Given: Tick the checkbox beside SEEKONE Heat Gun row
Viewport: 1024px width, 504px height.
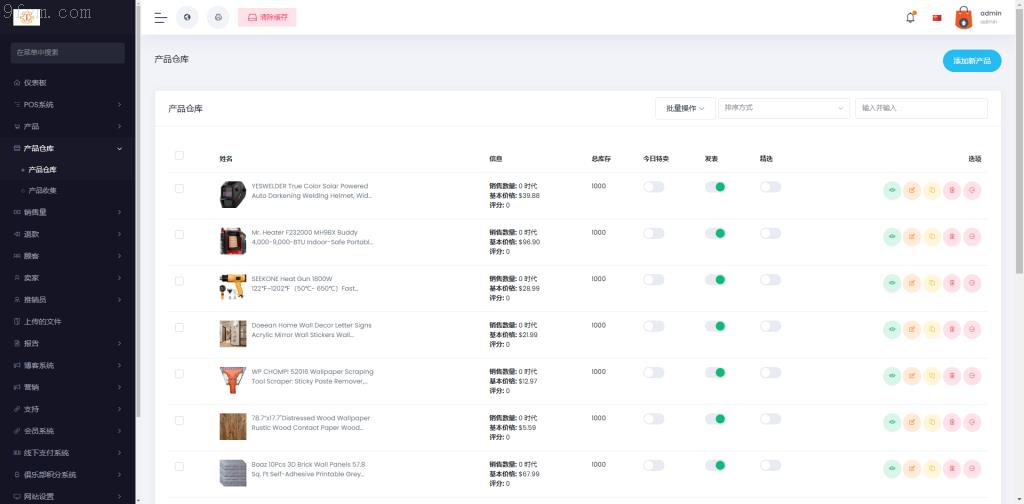Looking at the screenshot, I should coord(179,281).
